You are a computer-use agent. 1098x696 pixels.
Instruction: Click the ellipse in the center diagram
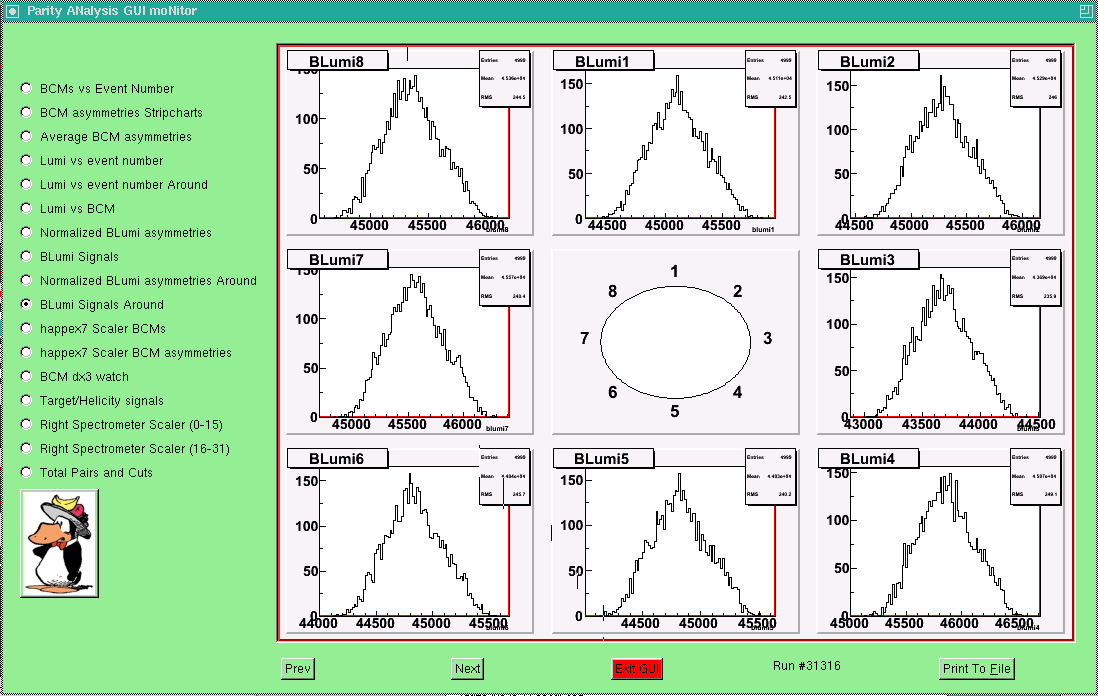[676, 342]
